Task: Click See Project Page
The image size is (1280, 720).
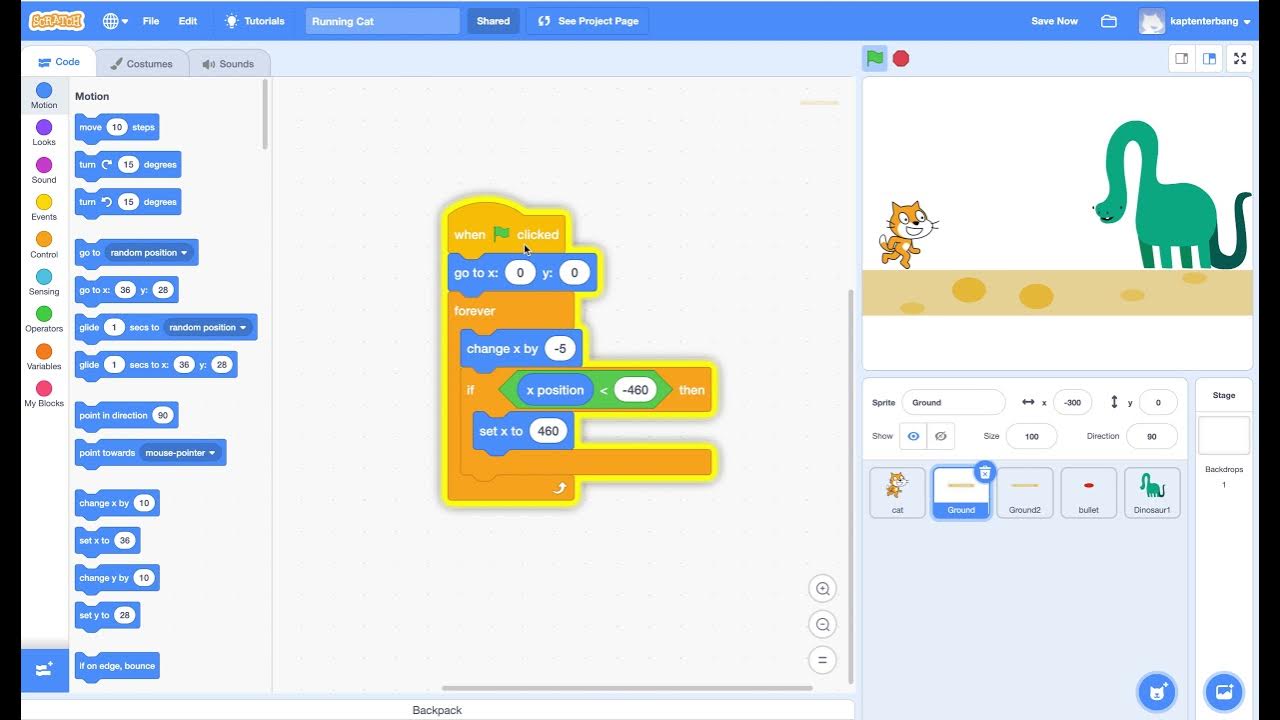Action: coord(588,21)
